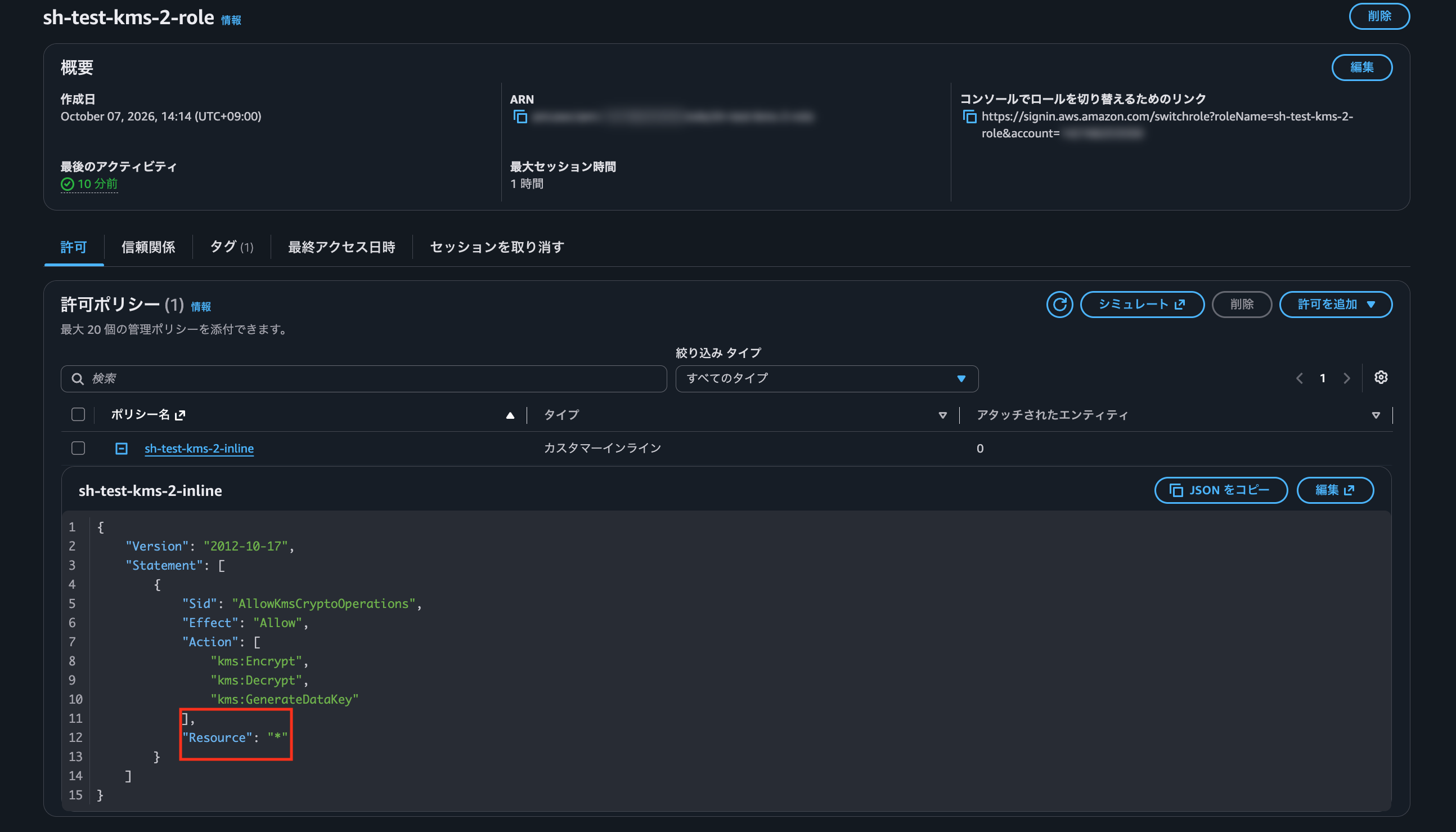Open the 許可を追加 dropdown button
Viewport: 1456px width, 832px height.
pyautogui.click(x=1336, y=305)
